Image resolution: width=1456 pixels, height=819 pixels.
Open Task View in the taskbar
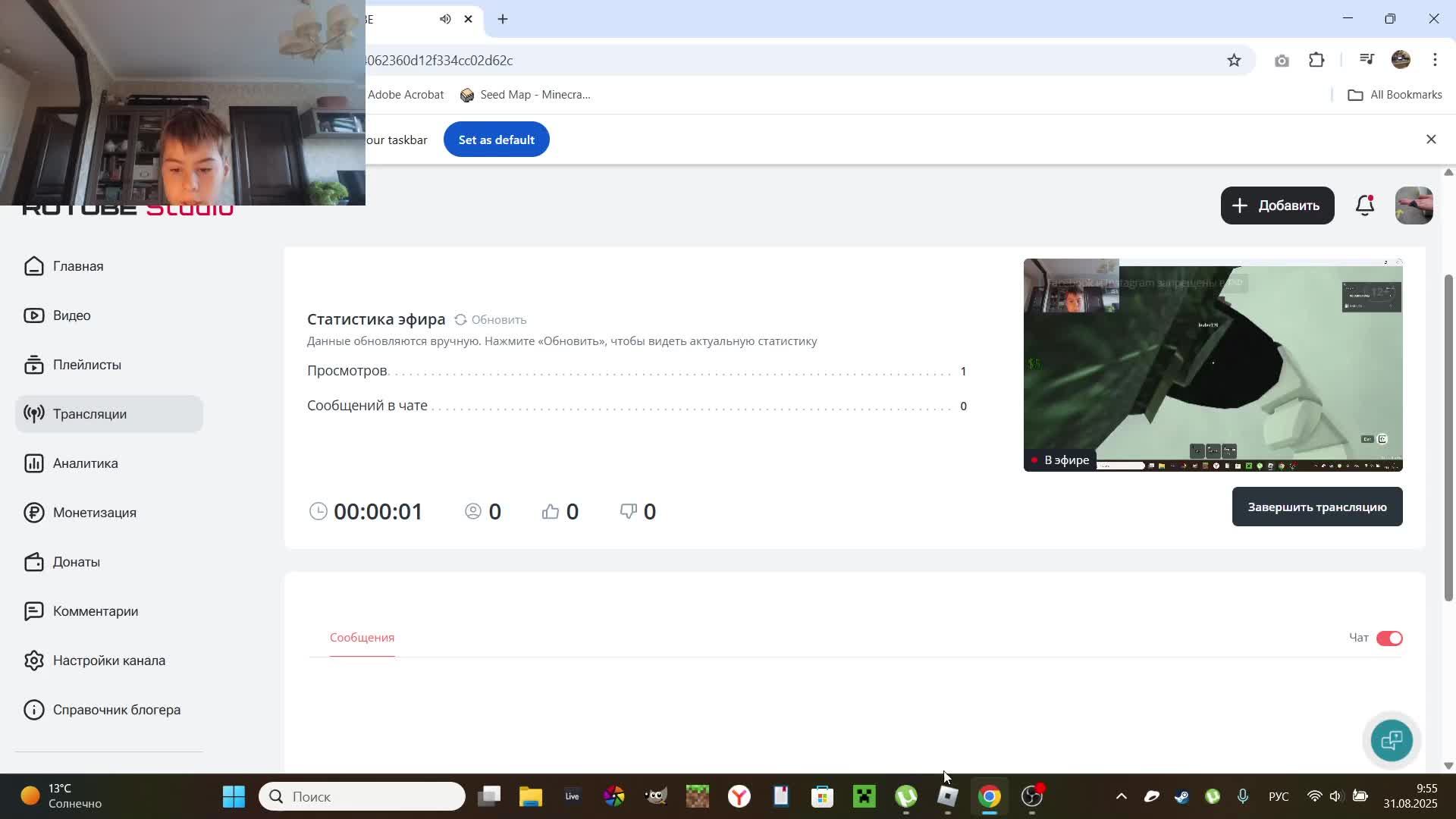click(x=489, y=796)
